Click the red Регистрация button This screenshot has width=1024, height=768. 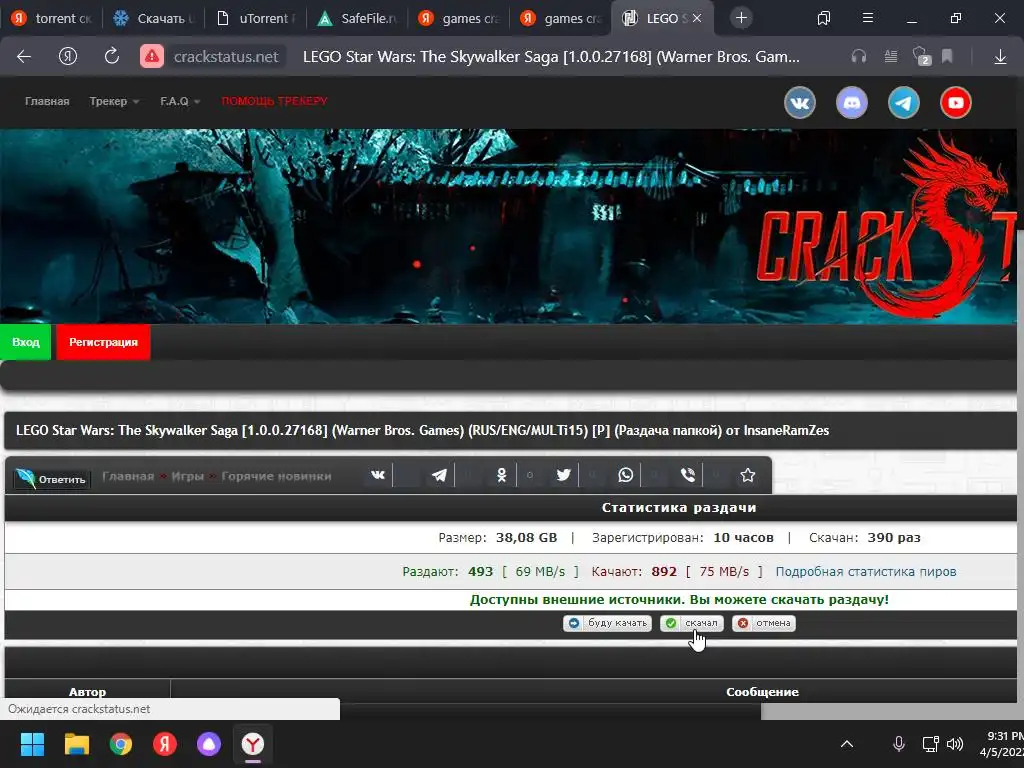pyautogui.click(x=103, y=342)
